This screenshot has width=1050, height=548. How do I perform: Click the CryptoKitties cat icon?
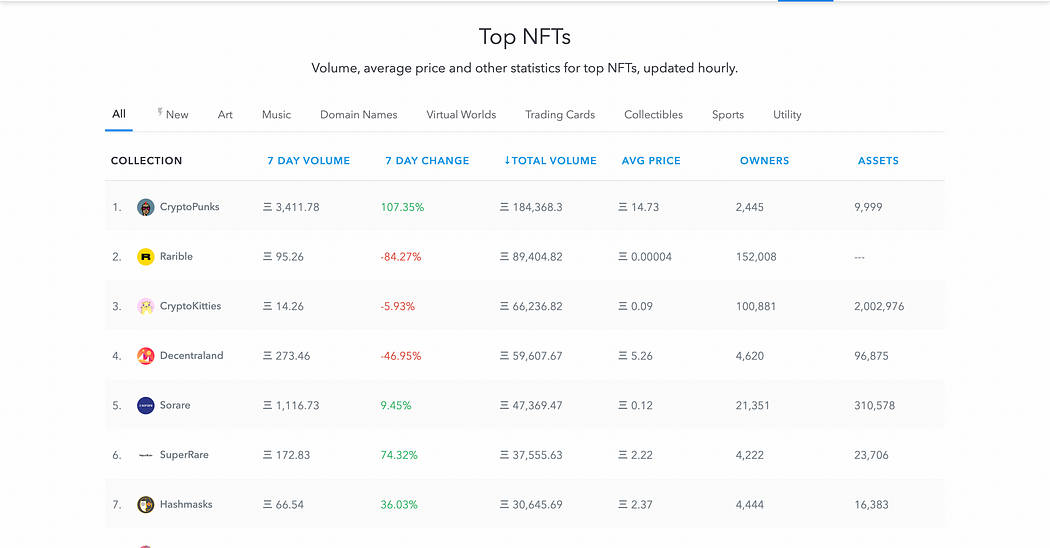(146, 306)
